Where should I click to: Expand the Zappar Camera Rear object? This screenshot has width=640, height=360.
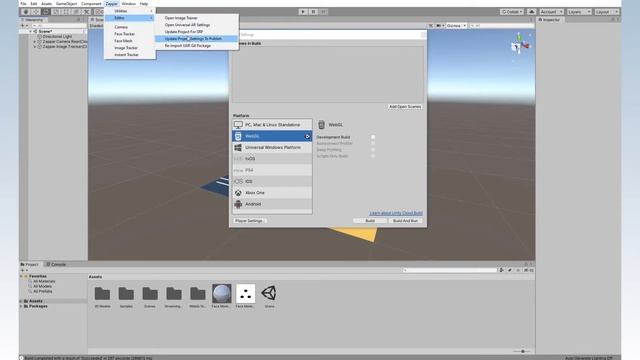click(x=35, y=42)
